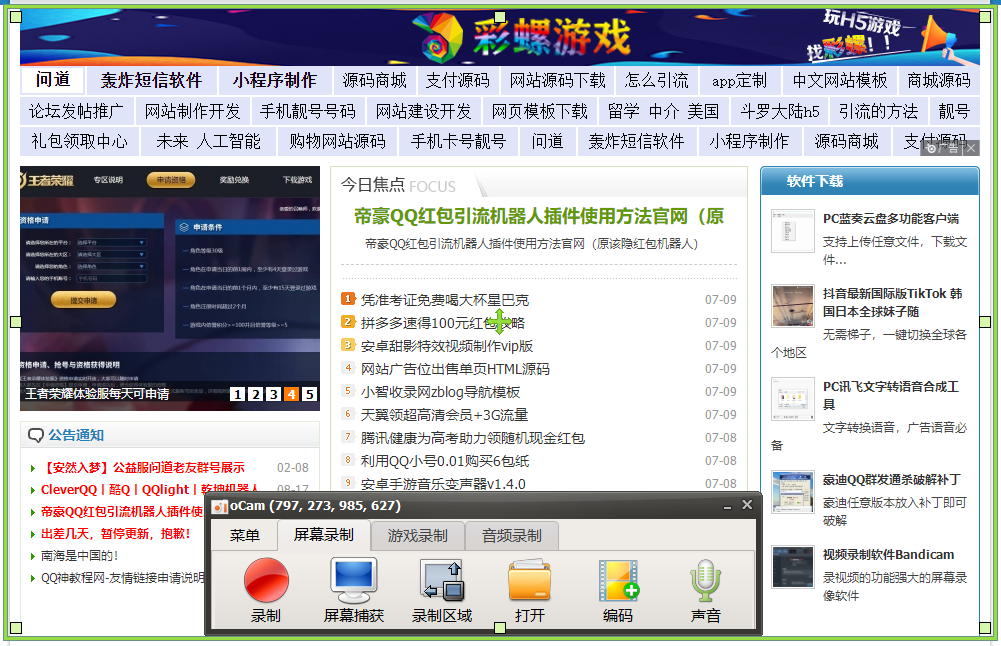Open the folder via the 打开 icon
The height and width of the screenshot is (646, 1001).
[529, 580]
